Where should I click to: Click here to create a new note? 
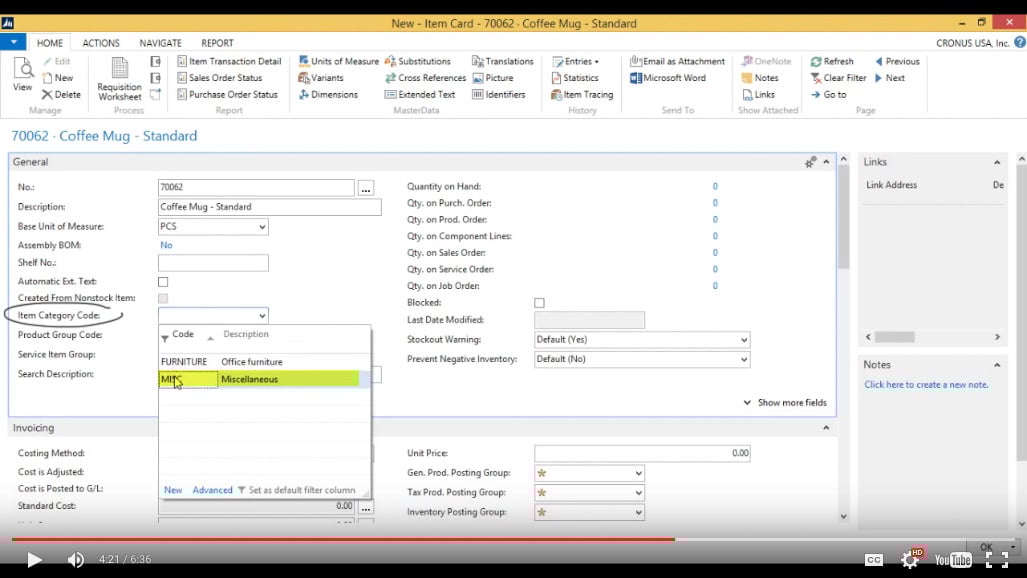tap(926, 385)
